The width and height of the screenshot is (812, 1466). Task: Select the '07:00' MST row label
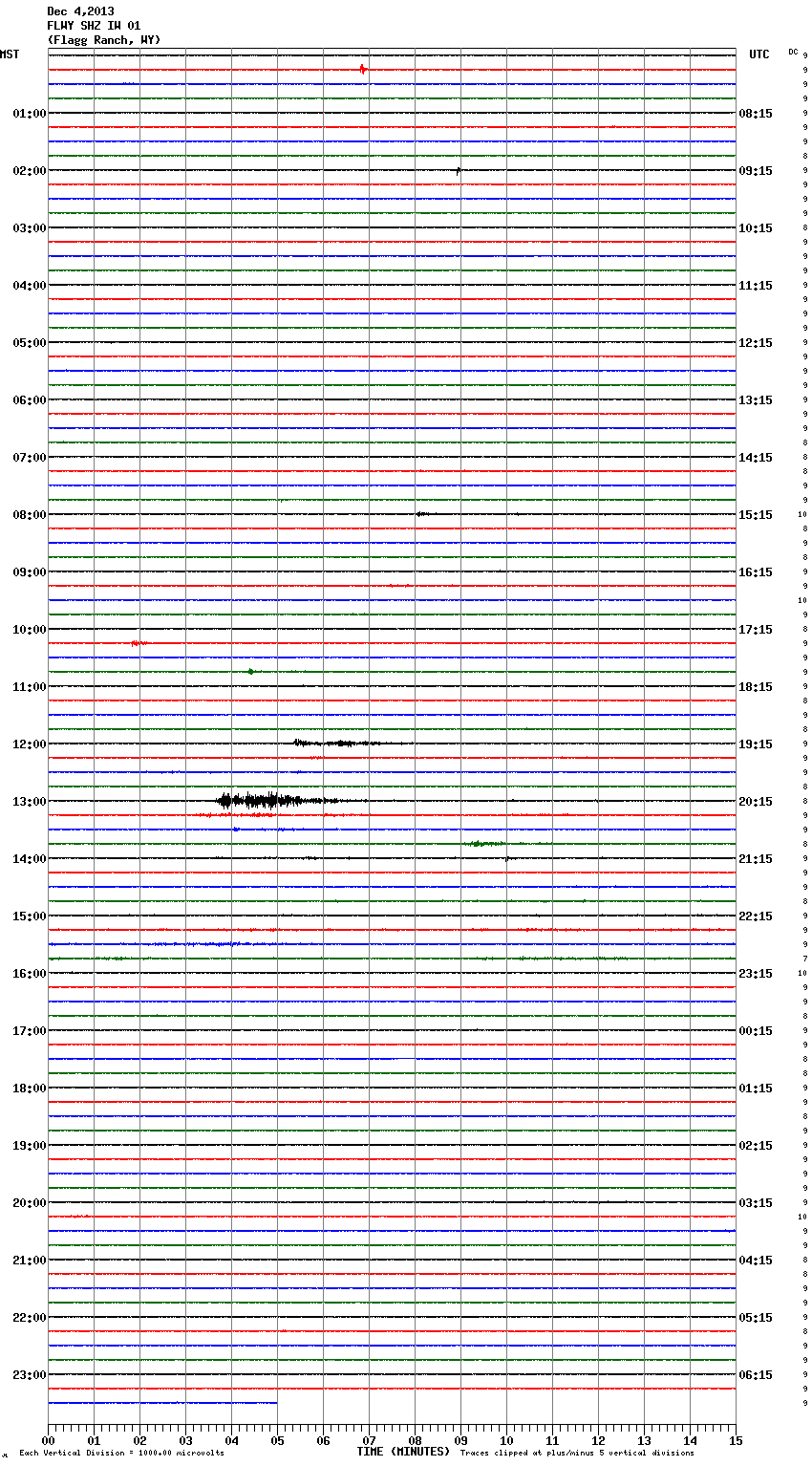[x=30, y=458]
